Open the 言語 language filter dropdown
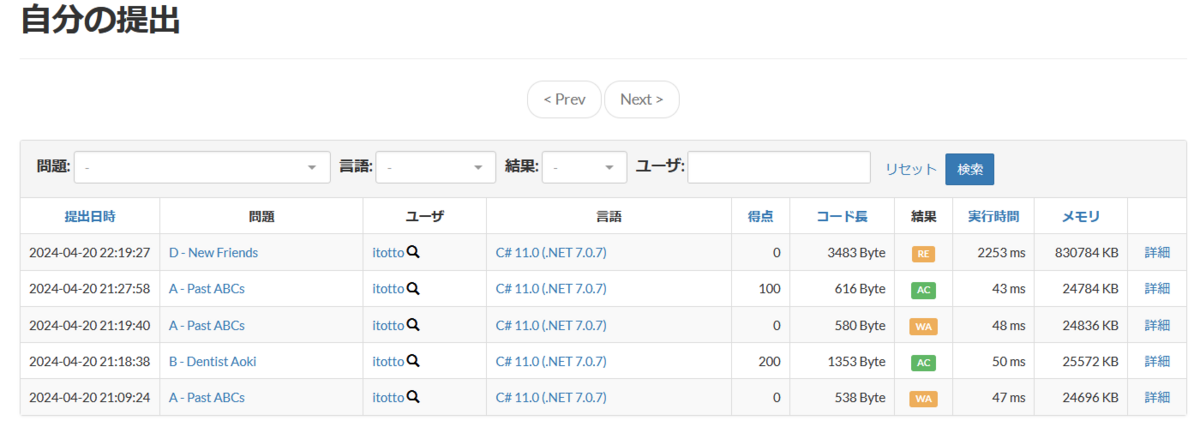 [436, 167]
